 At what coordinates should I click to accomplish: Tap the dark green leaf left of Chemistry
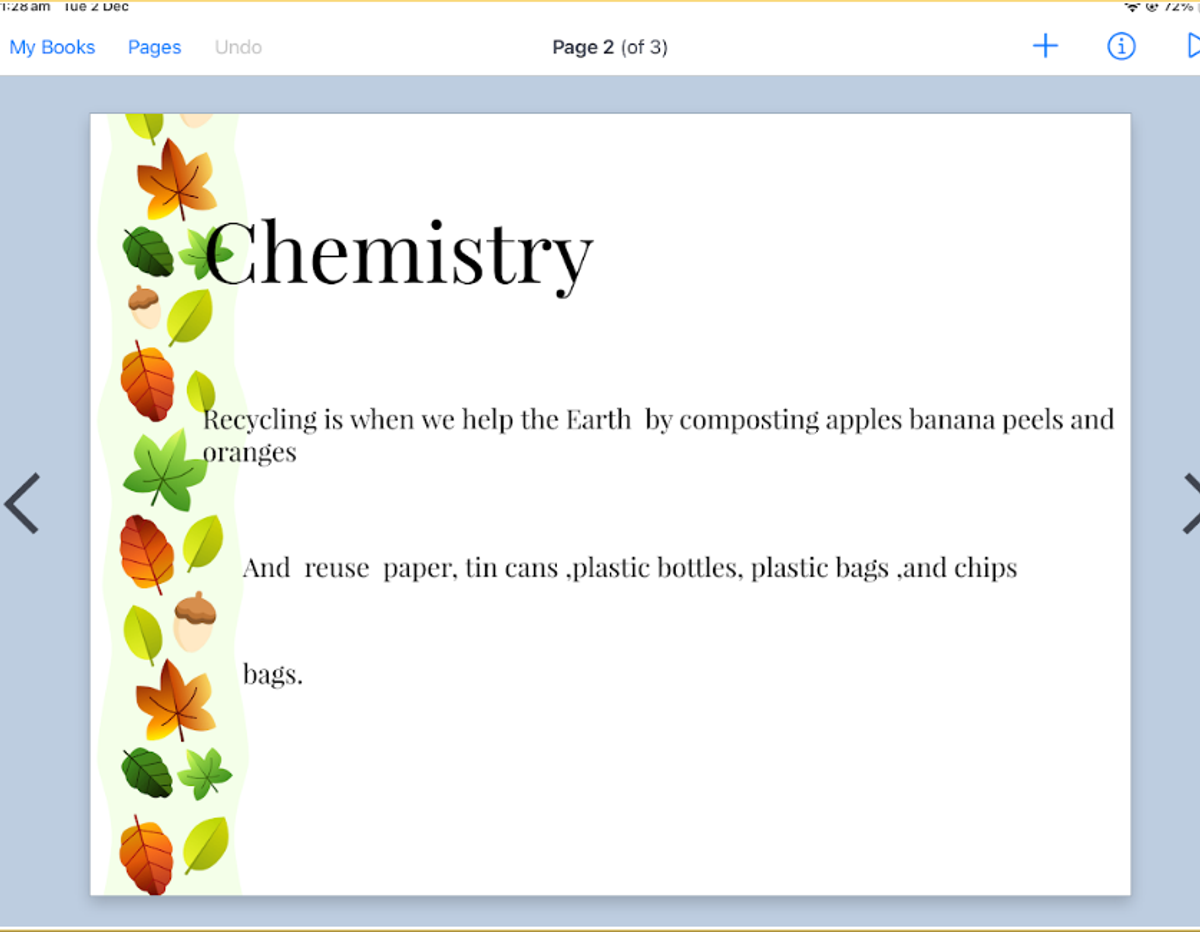147,251
